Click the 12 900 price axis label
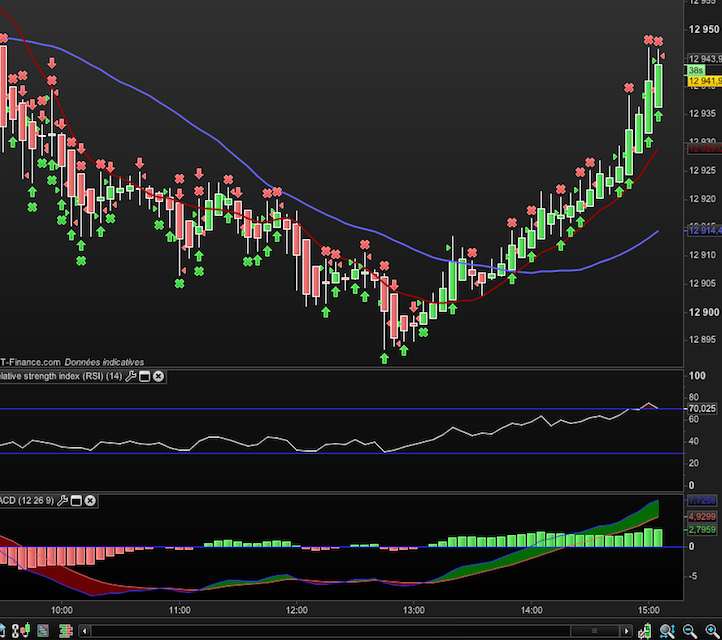Image resolution: width=722 pixels, height=640 pixels. point(704,312)
